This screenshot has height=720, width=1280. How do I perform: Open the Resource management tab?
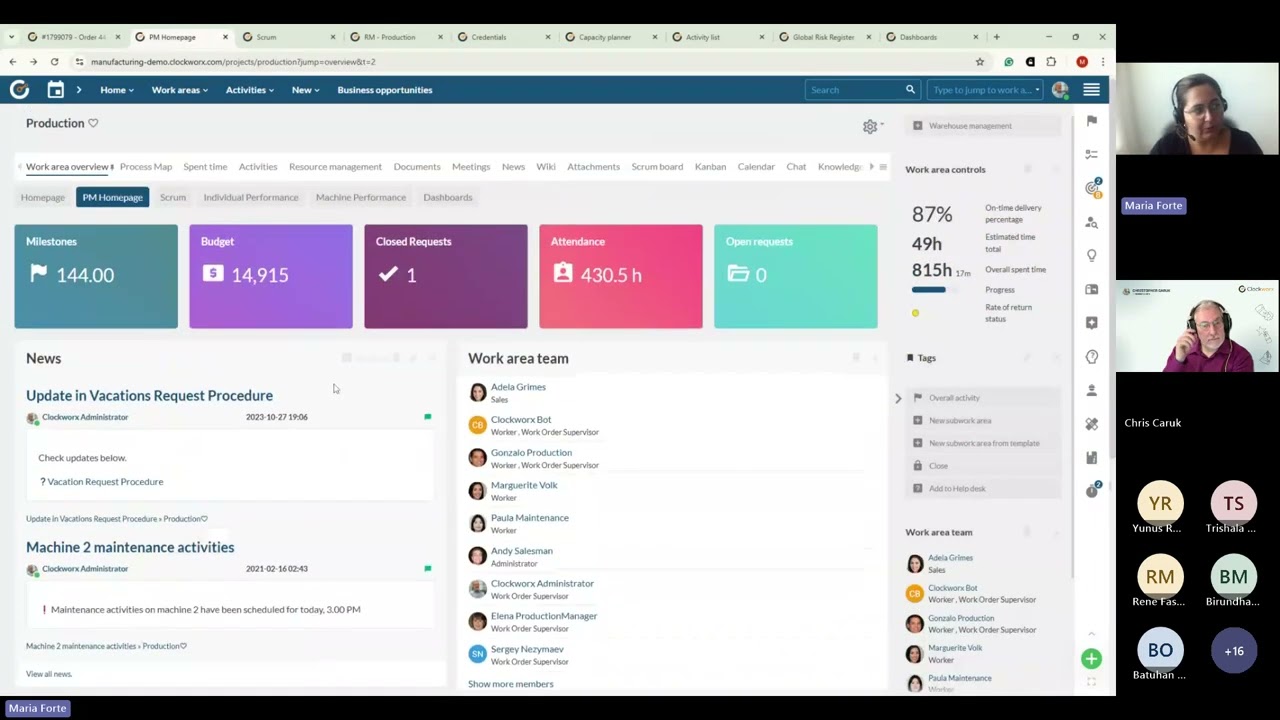tap(335, 167)
